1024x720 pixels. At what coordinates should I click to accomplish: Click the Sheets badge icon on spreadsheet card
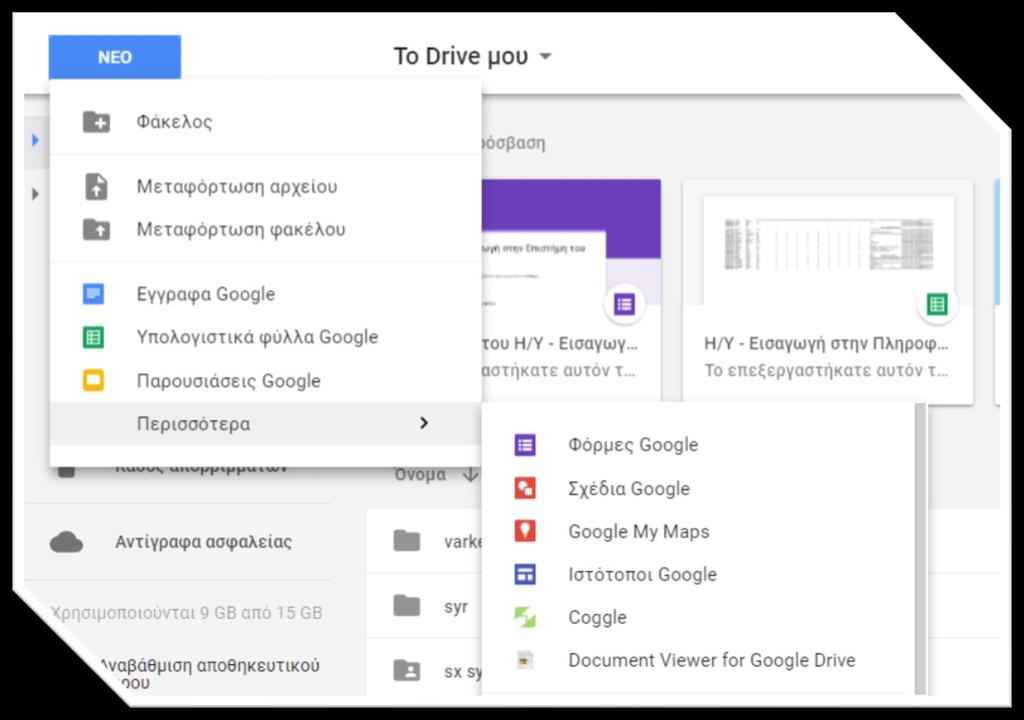[937, 304]
